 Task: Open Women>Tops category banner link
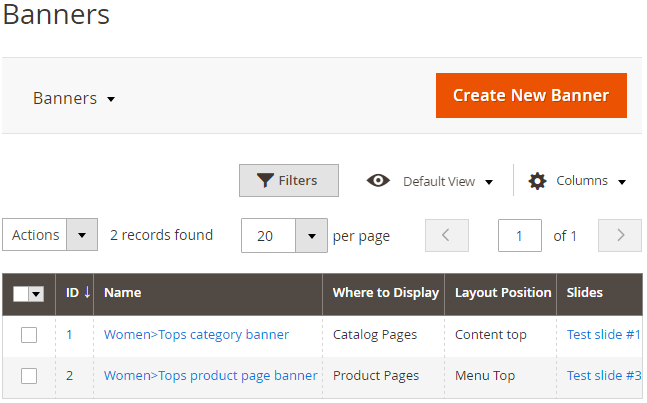point(196,335)
